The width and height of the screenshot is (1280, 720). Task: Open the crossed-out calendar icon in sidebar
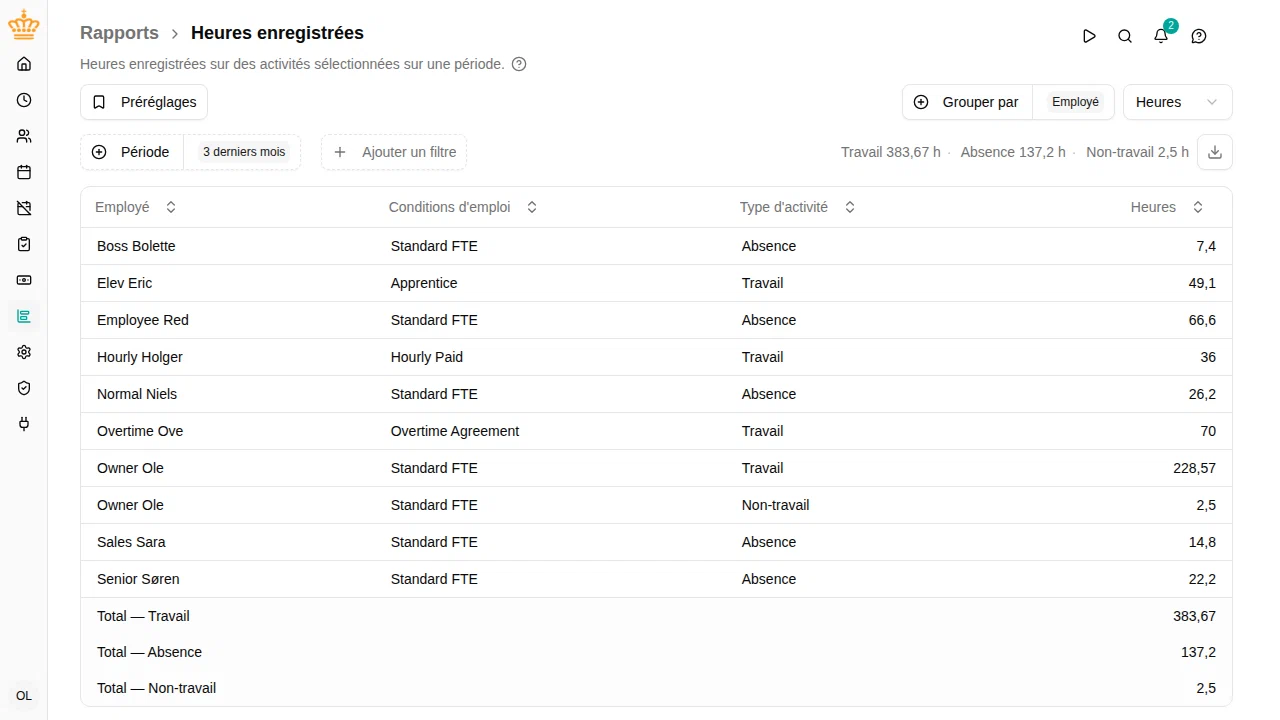click(x=24, y=208)
